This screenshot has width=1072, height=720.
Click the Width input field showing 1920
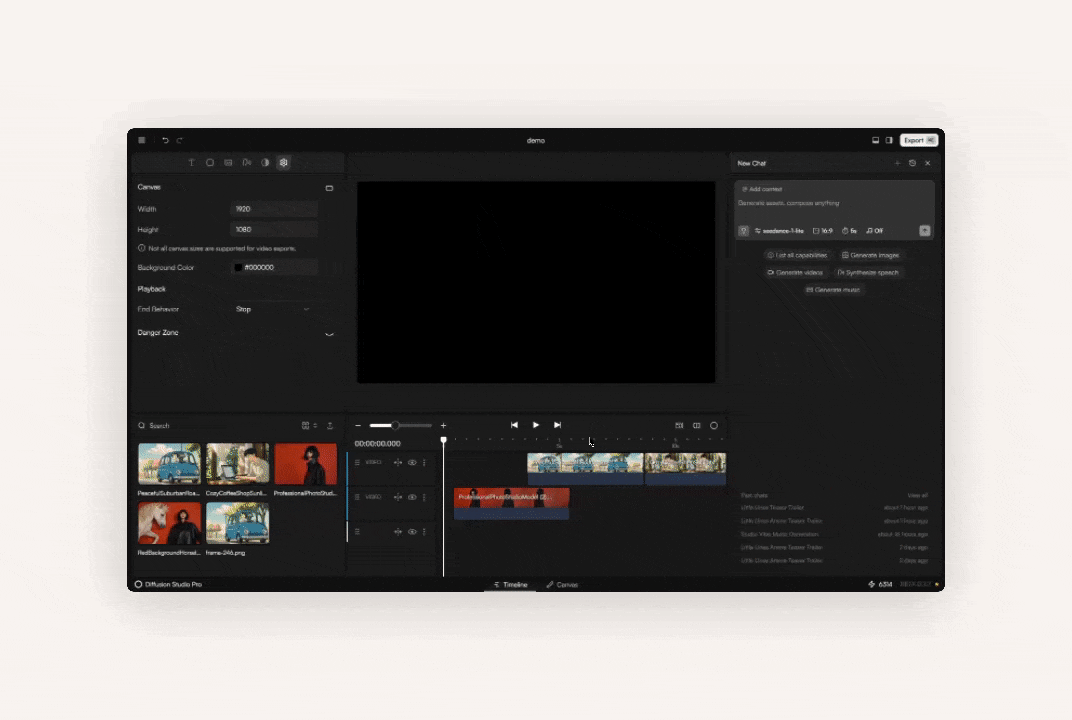pos(274,209)
